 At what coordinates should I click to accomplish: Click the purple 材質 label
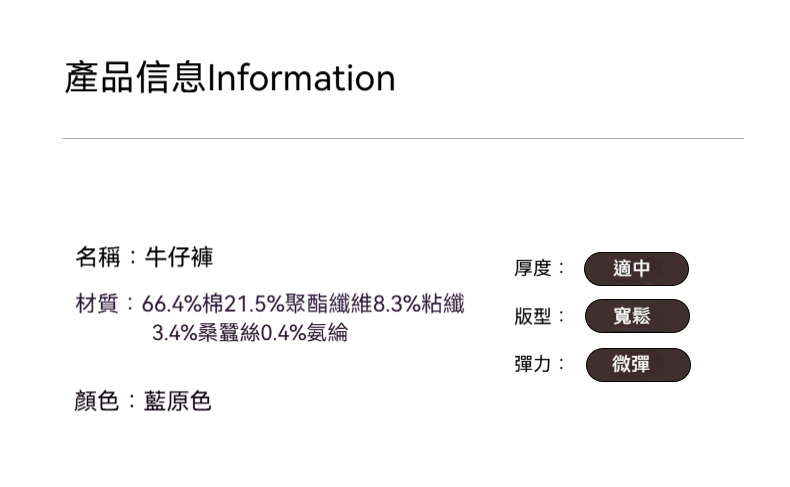pos(98,303)
